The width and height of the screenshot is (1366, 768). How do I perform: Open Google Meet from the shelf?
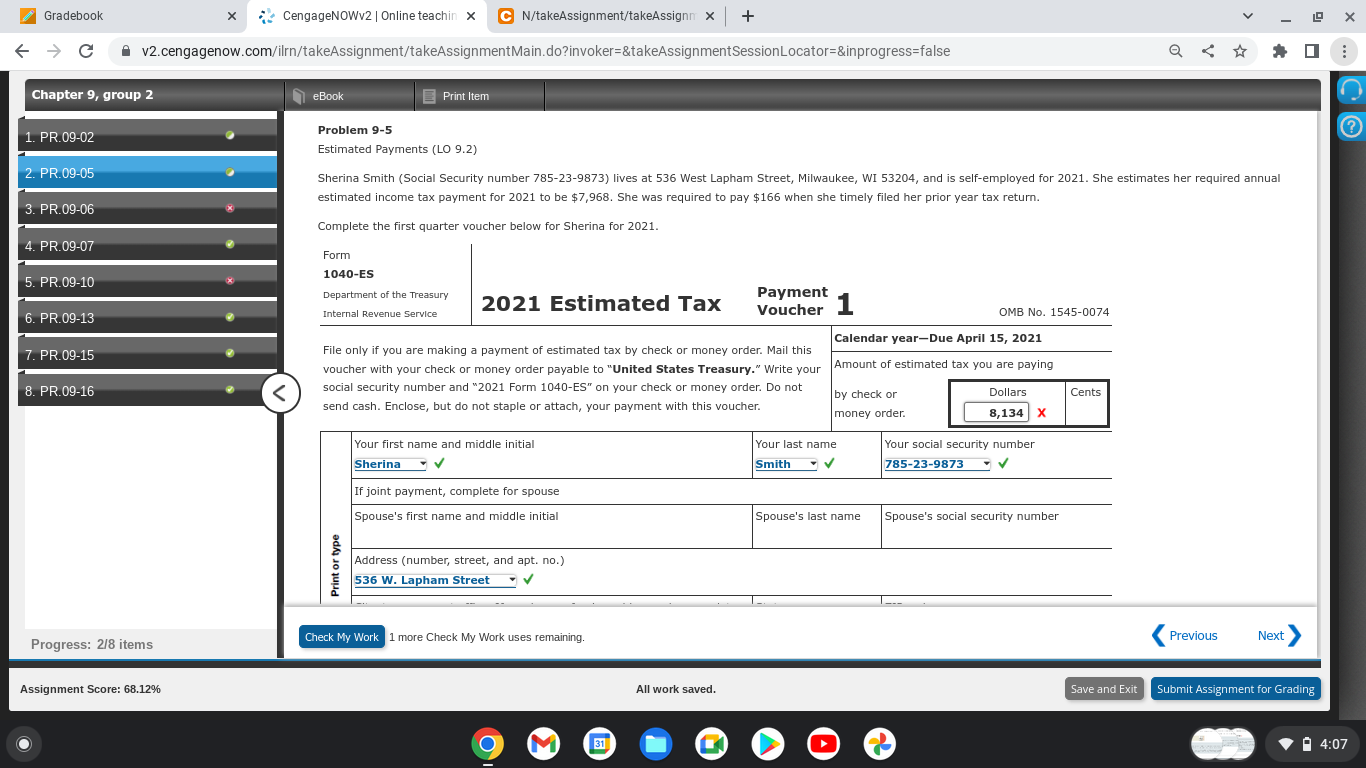point(711,744)
